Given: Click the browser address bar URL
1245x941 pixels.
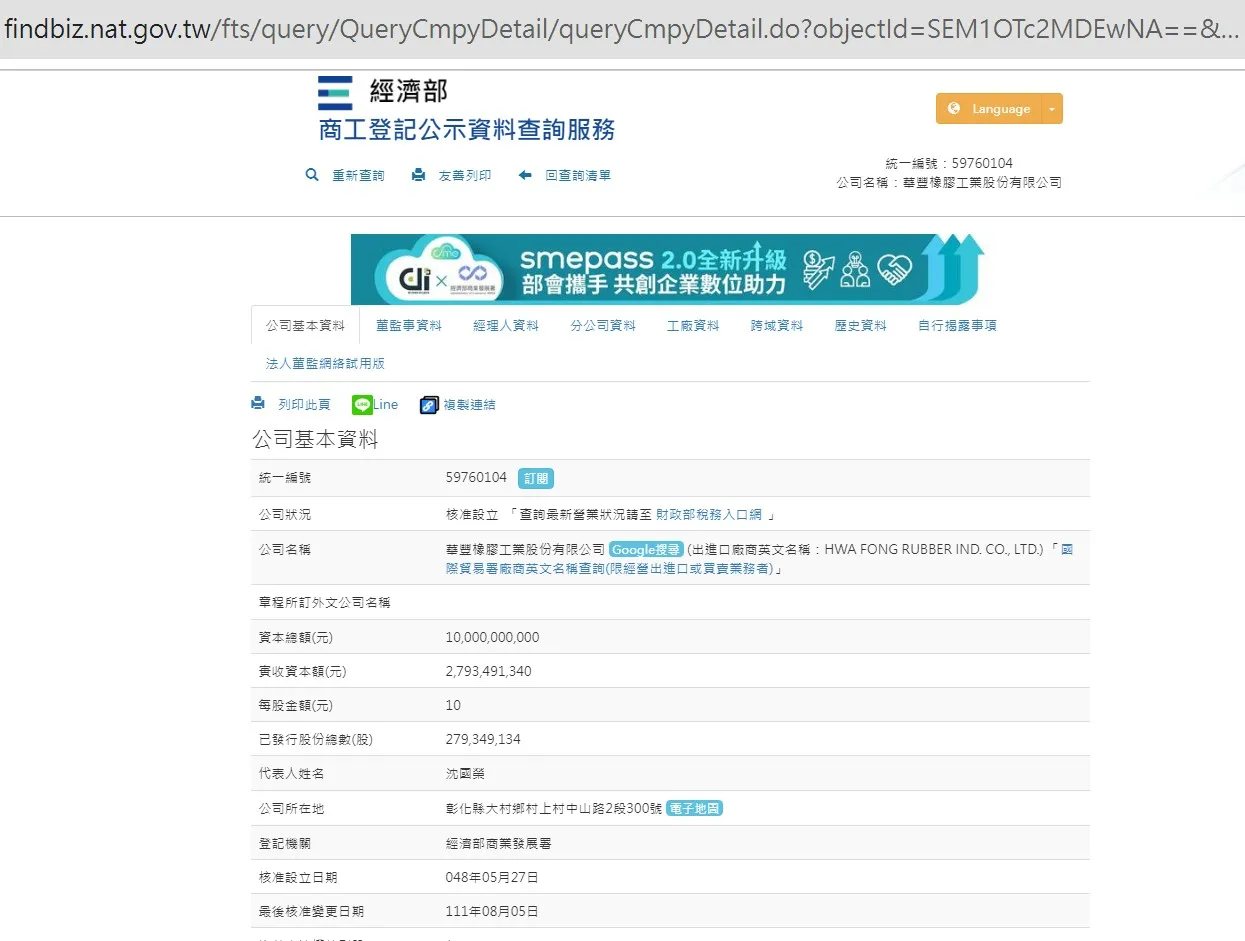Looking at the screenshot, I should (x=622, y=29).
